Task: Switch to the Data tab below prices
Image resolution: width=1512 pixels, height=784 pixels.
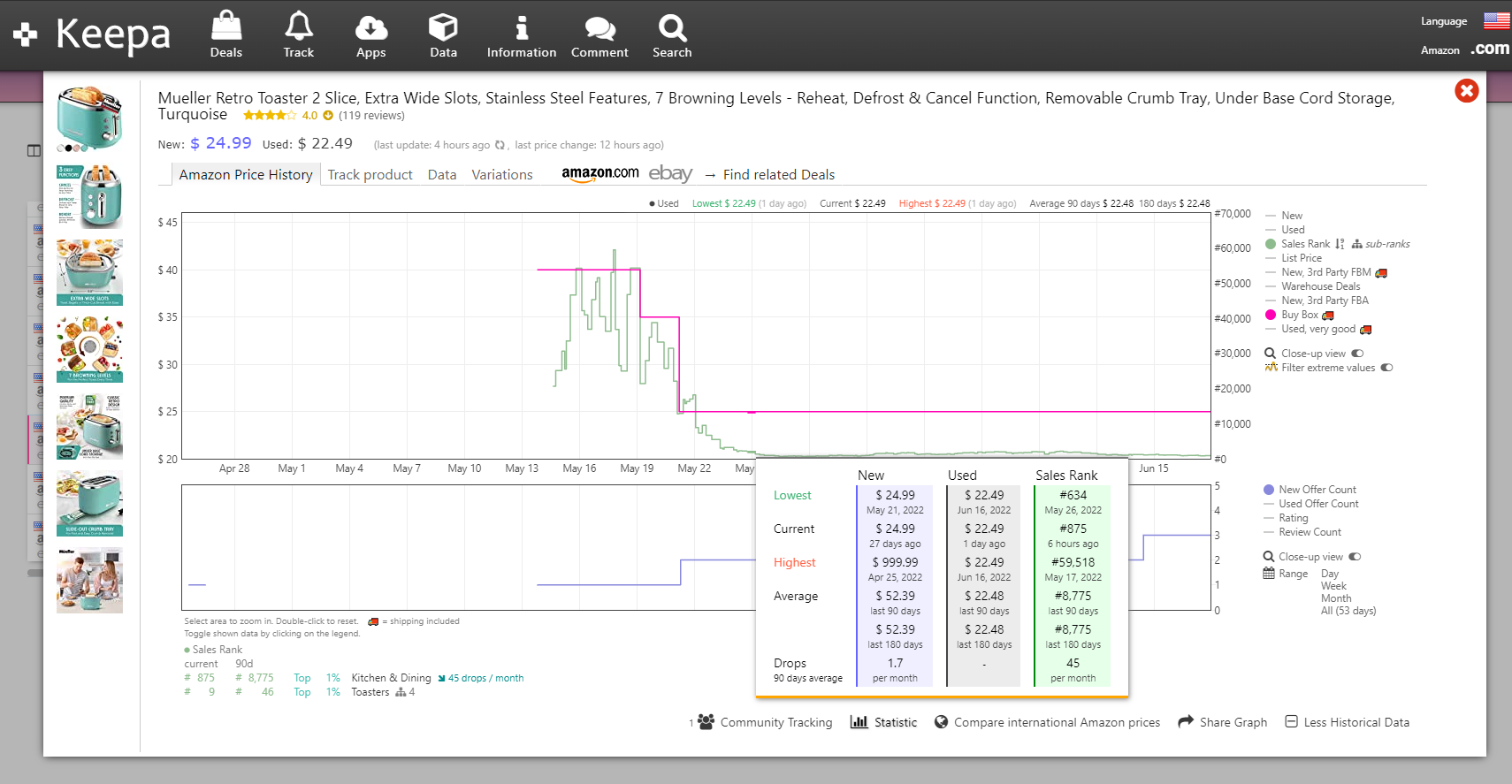Action: click(x=442, y=175)
